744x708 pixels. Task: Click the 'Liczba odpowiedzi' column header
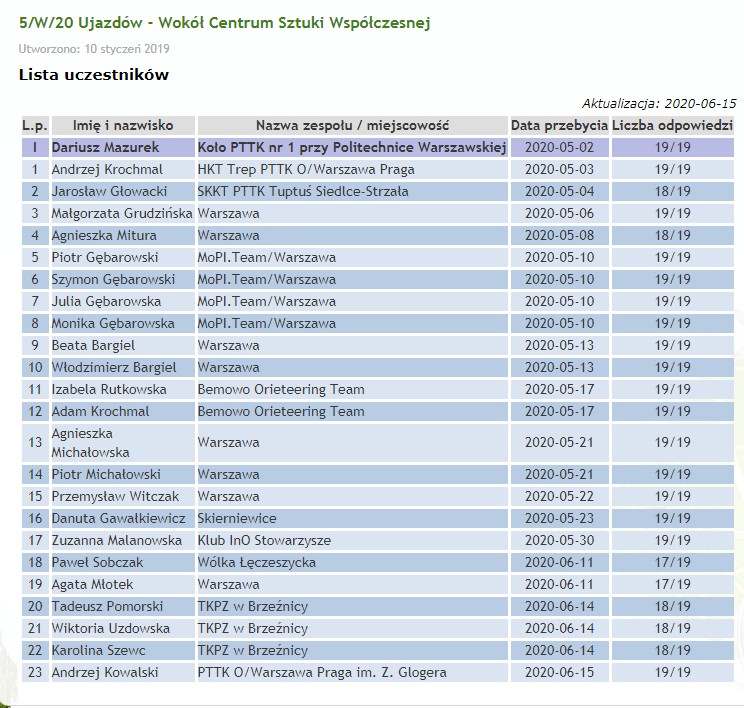tap(672, 125)
